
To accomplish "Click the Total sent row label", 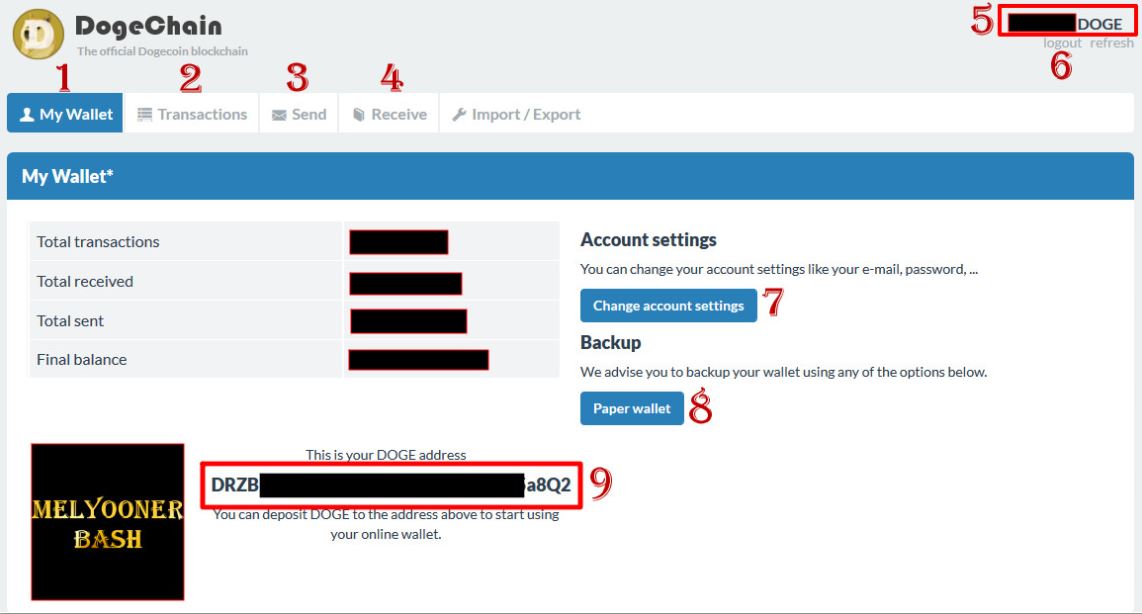I will [x=70, y=320].
